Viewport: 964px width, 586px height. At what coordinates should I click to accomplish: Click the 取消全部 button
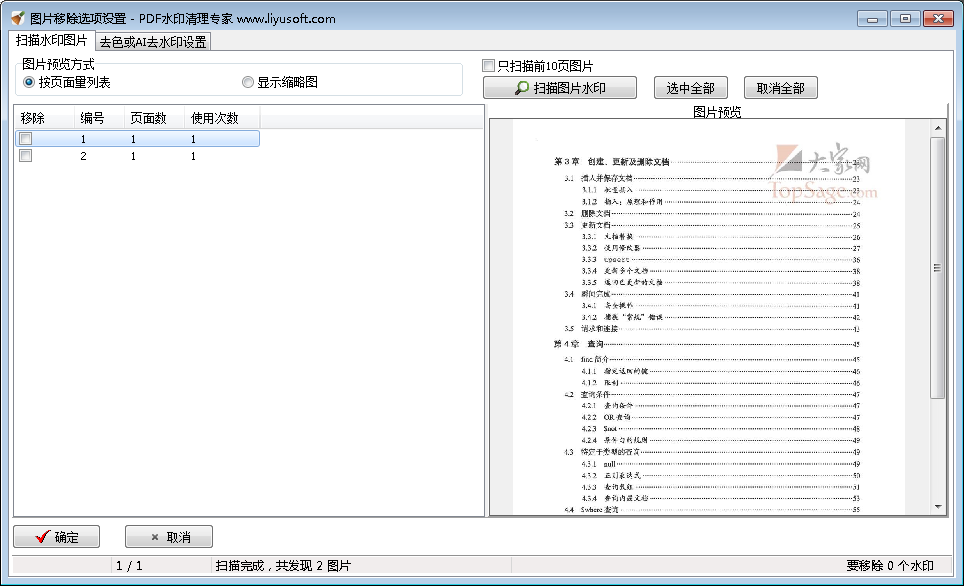click(780, 87)
